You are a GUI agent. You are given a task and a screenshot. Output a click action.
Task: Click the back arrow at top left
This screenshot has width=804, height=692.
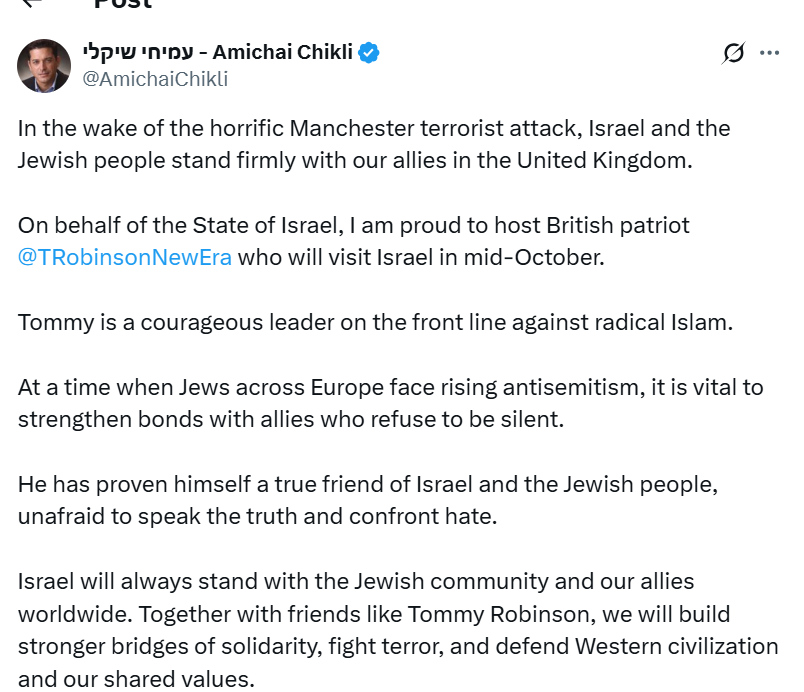tap(33, 3)
